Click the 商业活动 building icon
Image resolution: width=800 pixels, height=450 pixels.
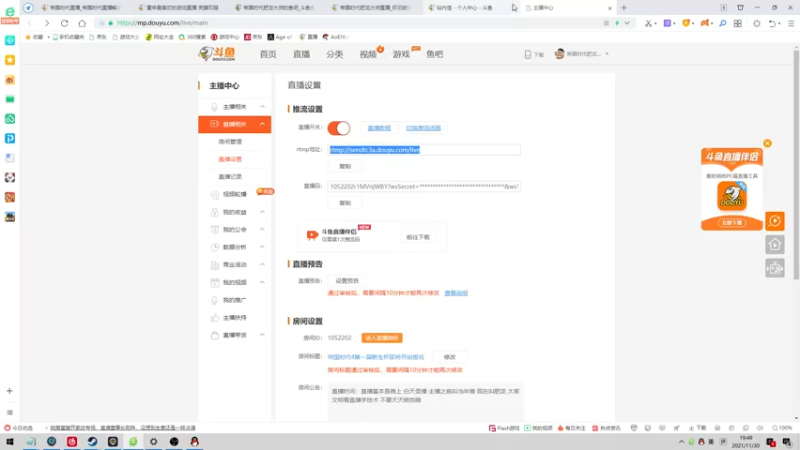[215, 265]
